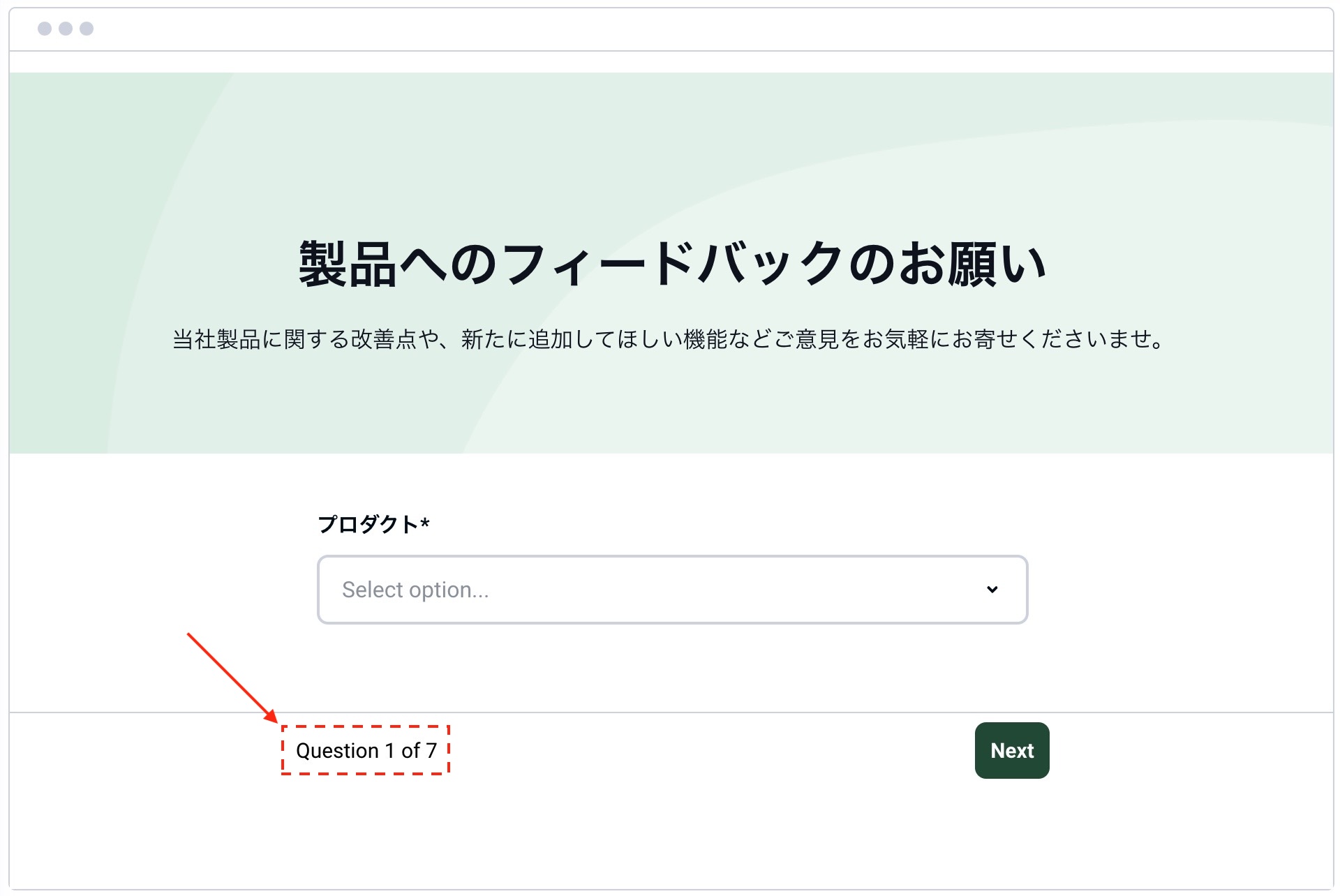
Task: Click the 製品へのフィードバックのお願い heading
Action: [672, 264]
